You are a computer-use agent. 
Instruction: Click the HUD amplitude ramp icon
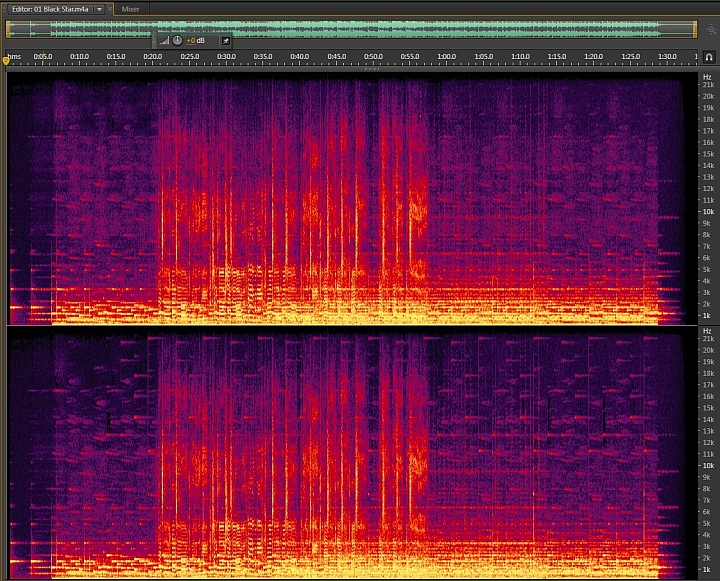(164, 41)
